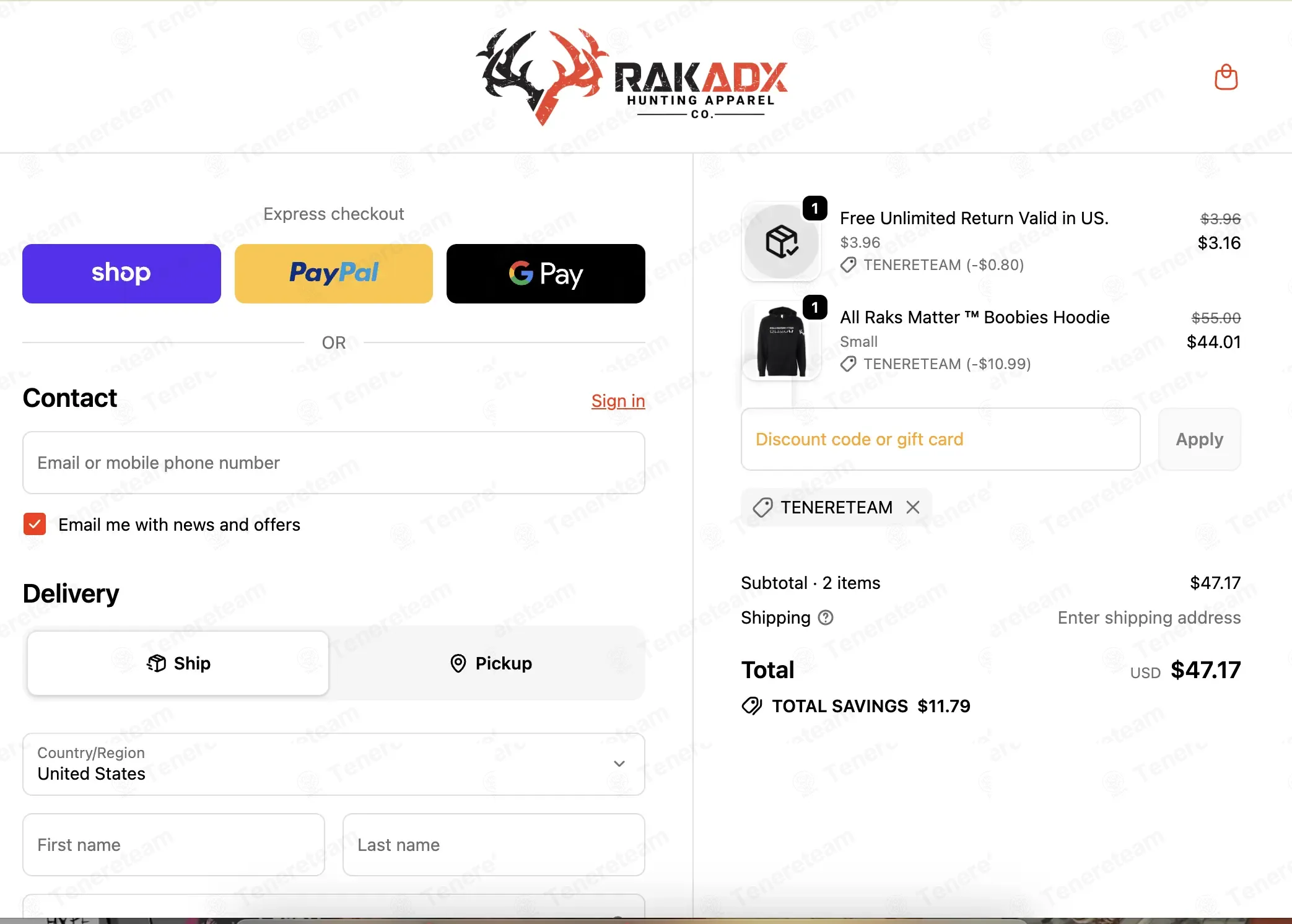Click the Apply discount button
The image size is (1292, 924).
1200,439
